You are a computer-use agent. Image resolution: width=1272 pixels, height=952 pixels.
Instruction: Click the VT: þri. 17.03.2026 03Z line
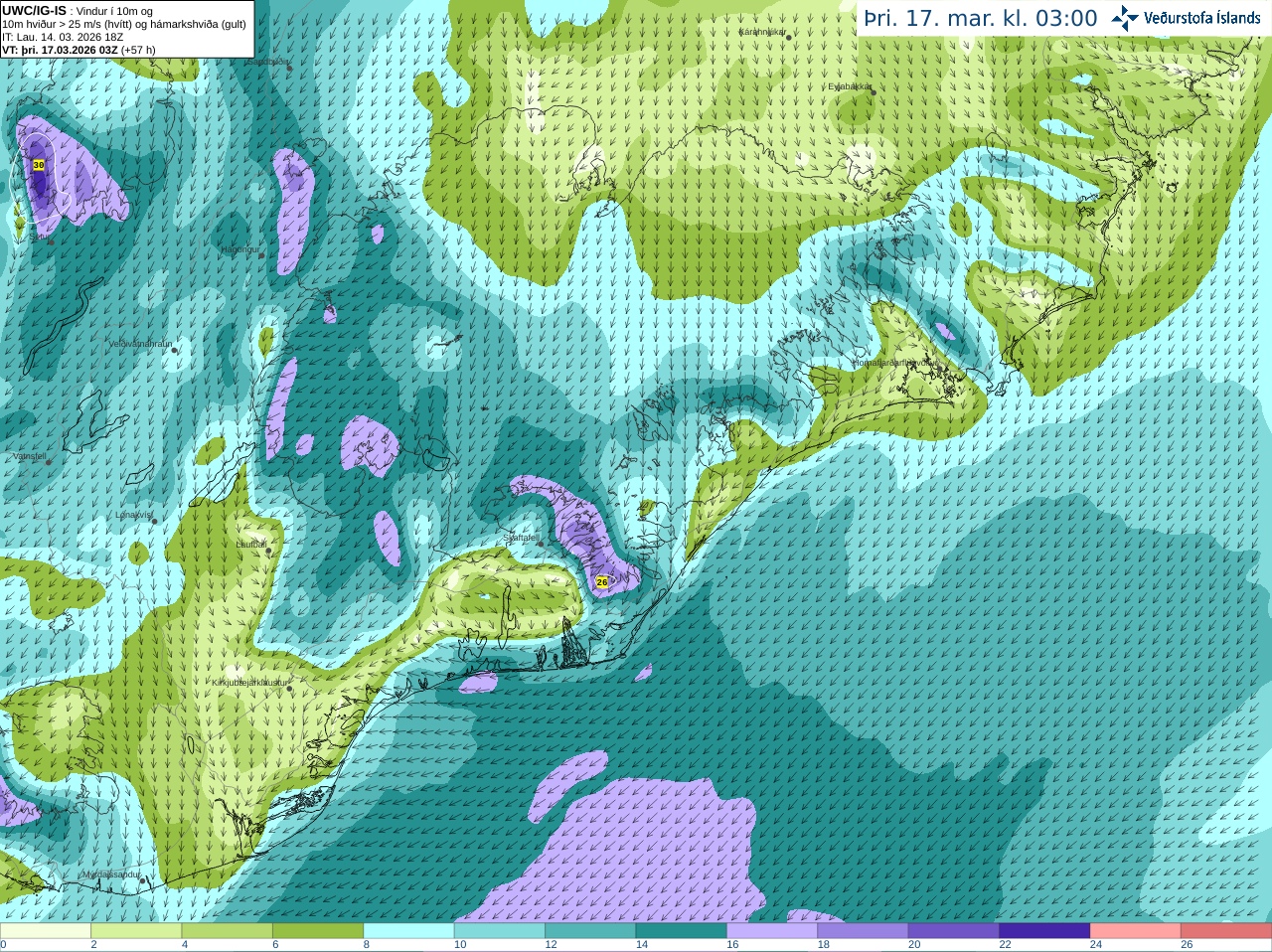coord(79,49)
